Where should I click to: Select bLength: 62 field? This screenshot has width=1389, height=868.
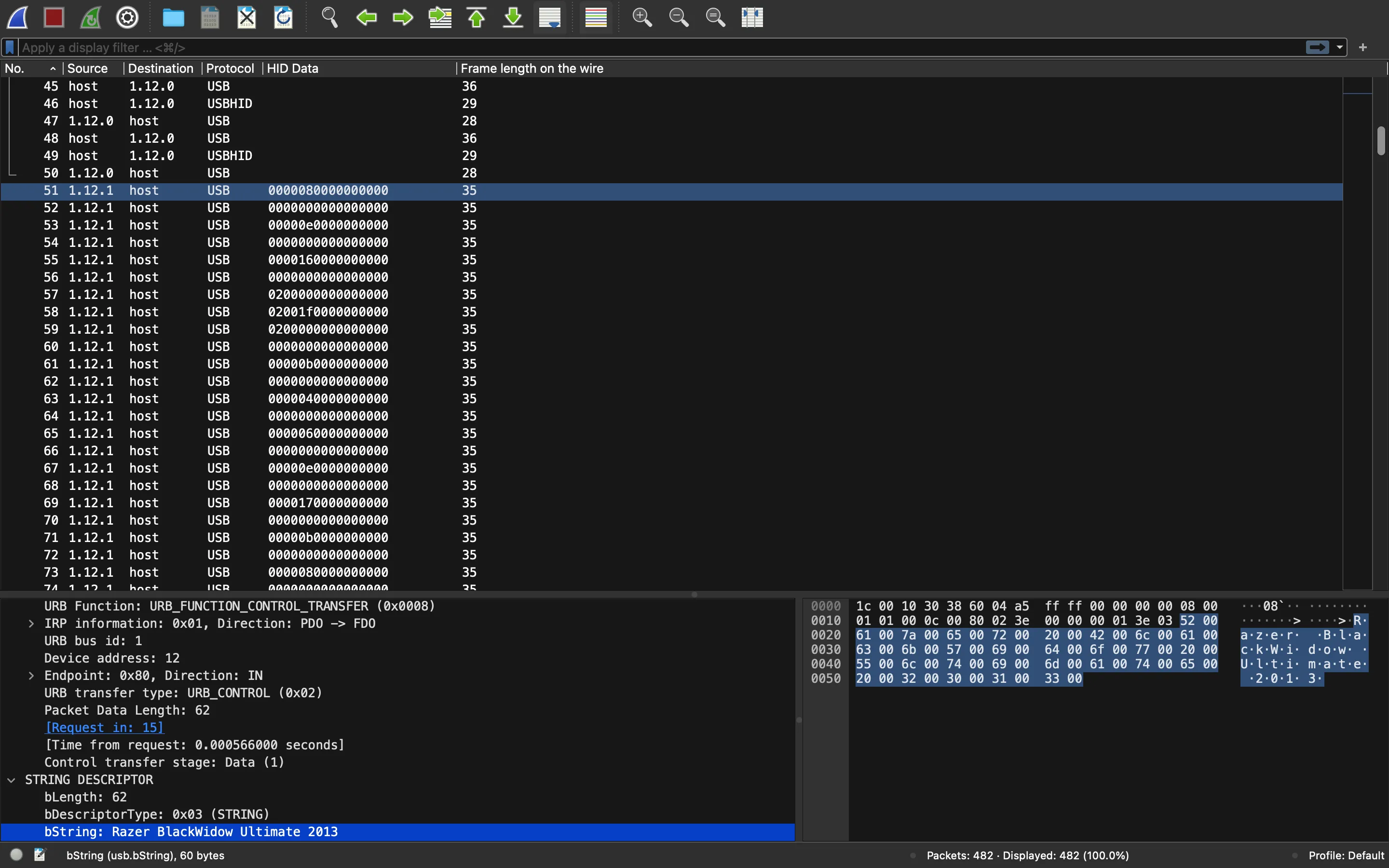click(398, 797)
